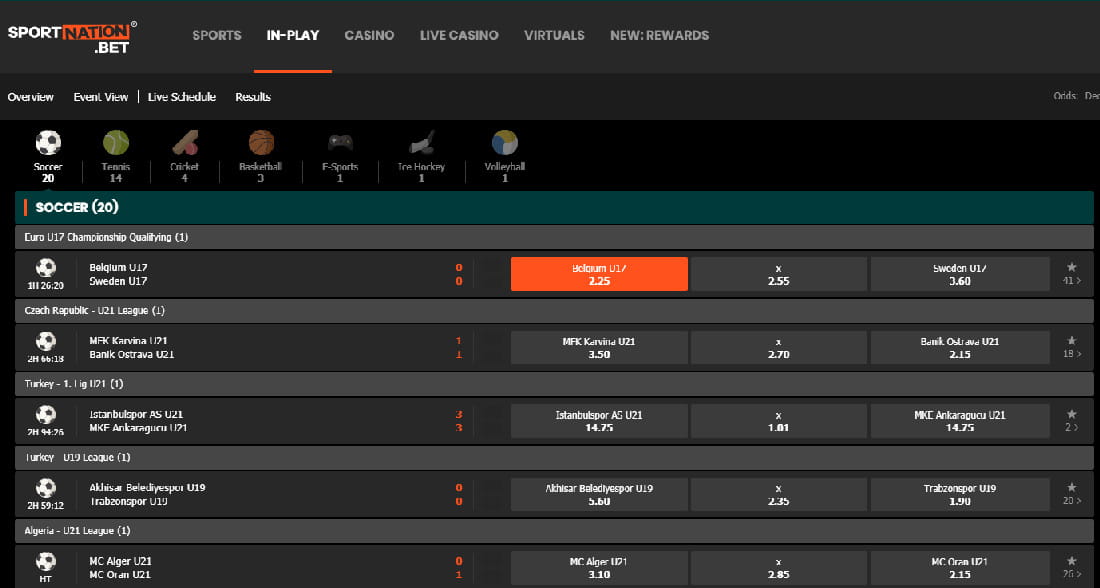Viewport: 1100px width, 588px height.
Task: Favorite the MFK Karvina U21 match star
Action: point(1071,340)
